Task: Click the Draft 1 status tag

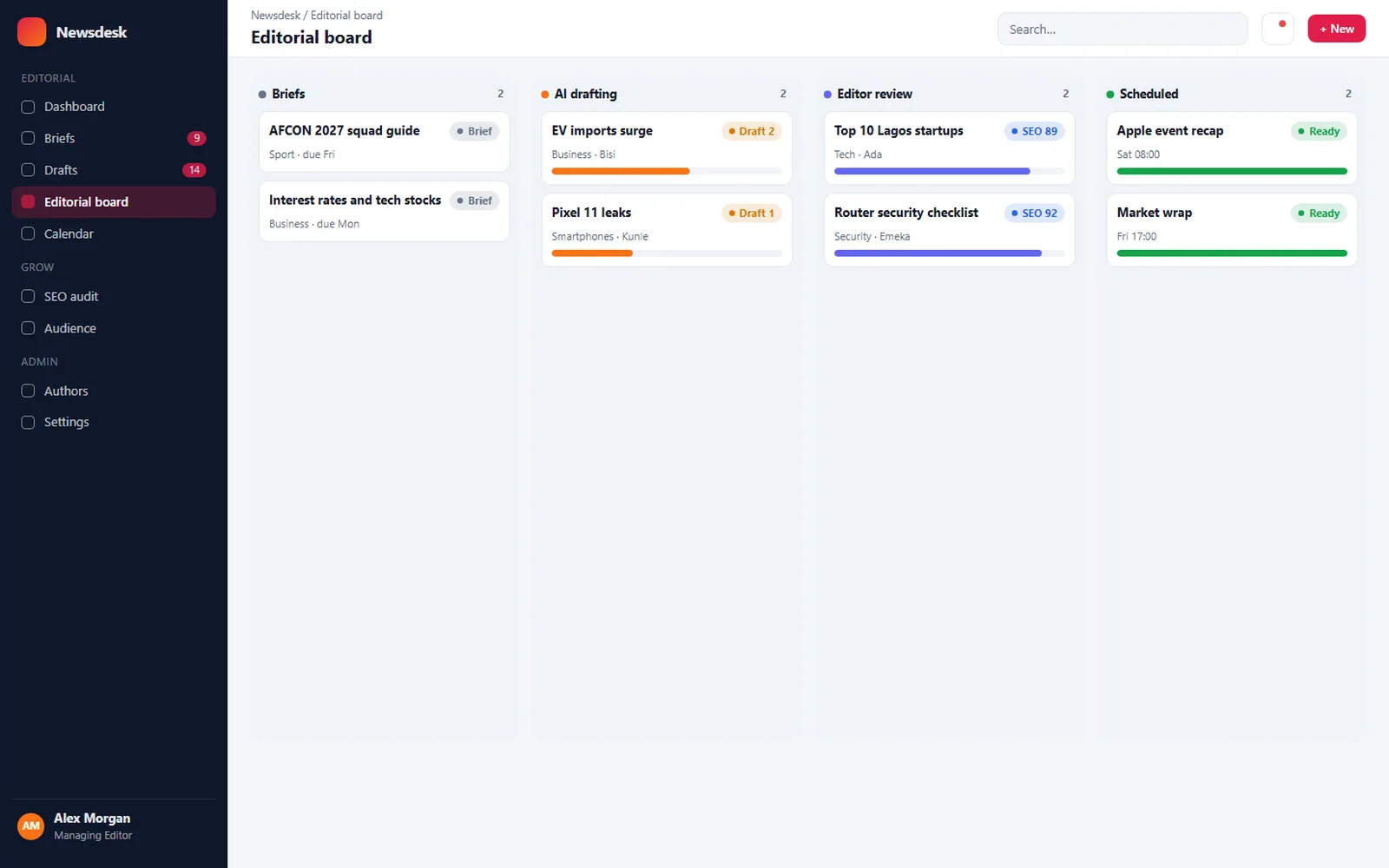Action: 752,213
